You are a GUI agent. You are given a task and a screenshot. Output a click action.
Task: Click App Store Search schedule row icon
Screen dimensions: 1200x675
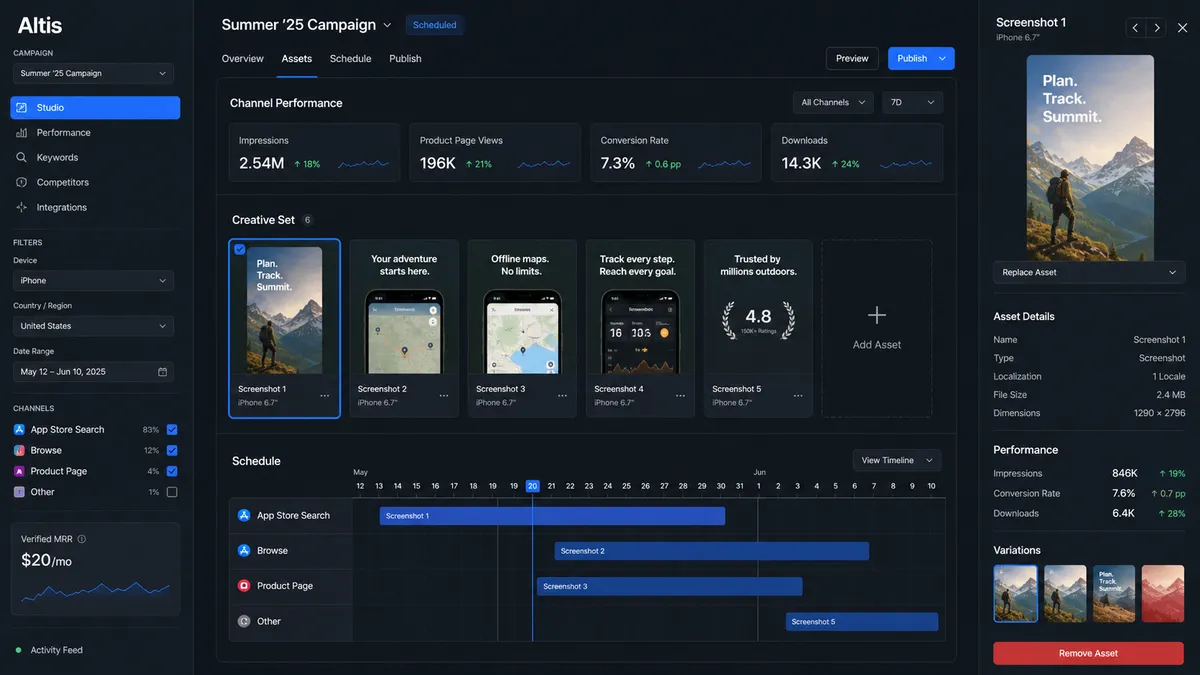[x=244, y=516]
